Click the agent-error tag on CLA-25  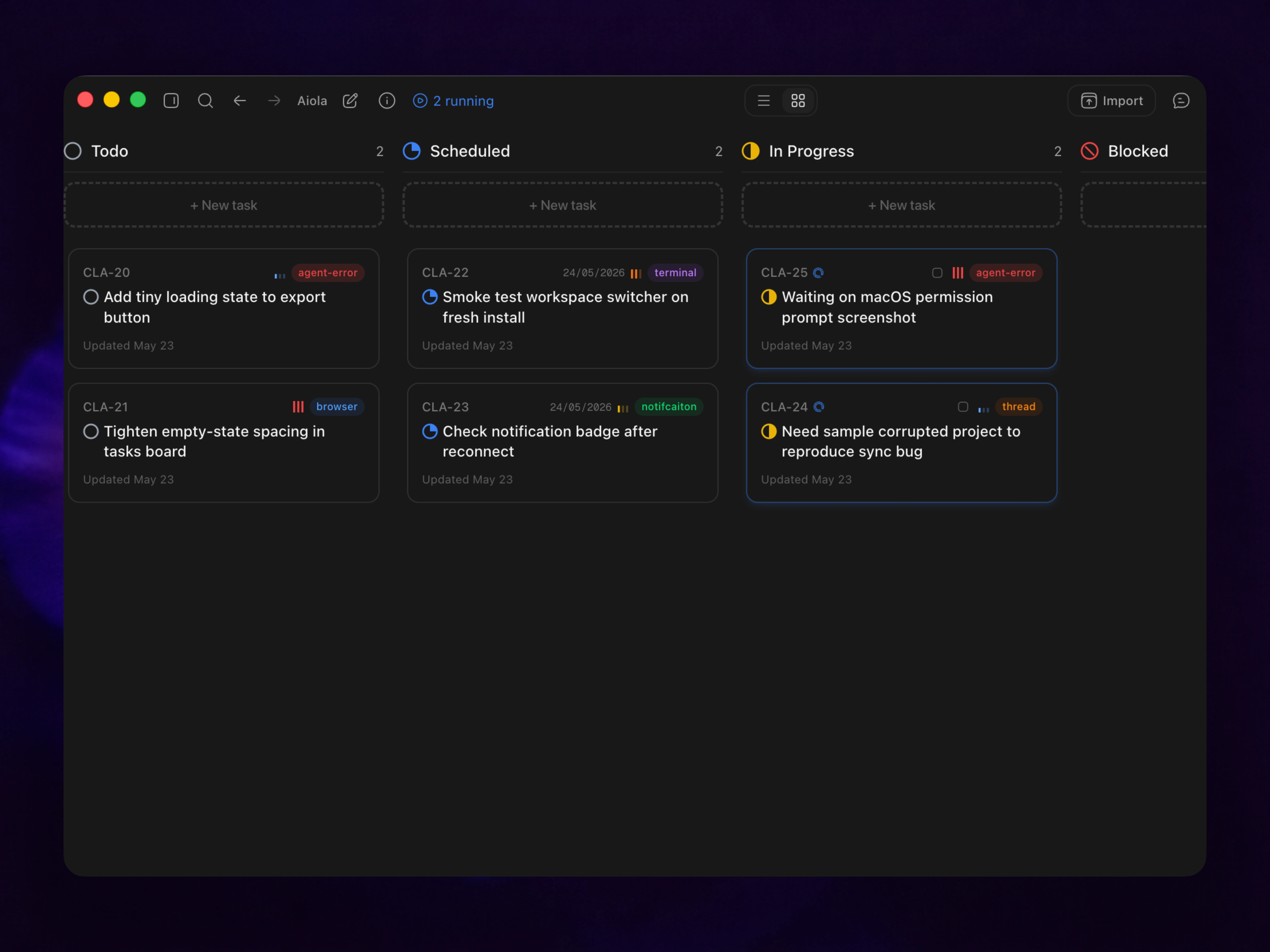point(1006,273)
